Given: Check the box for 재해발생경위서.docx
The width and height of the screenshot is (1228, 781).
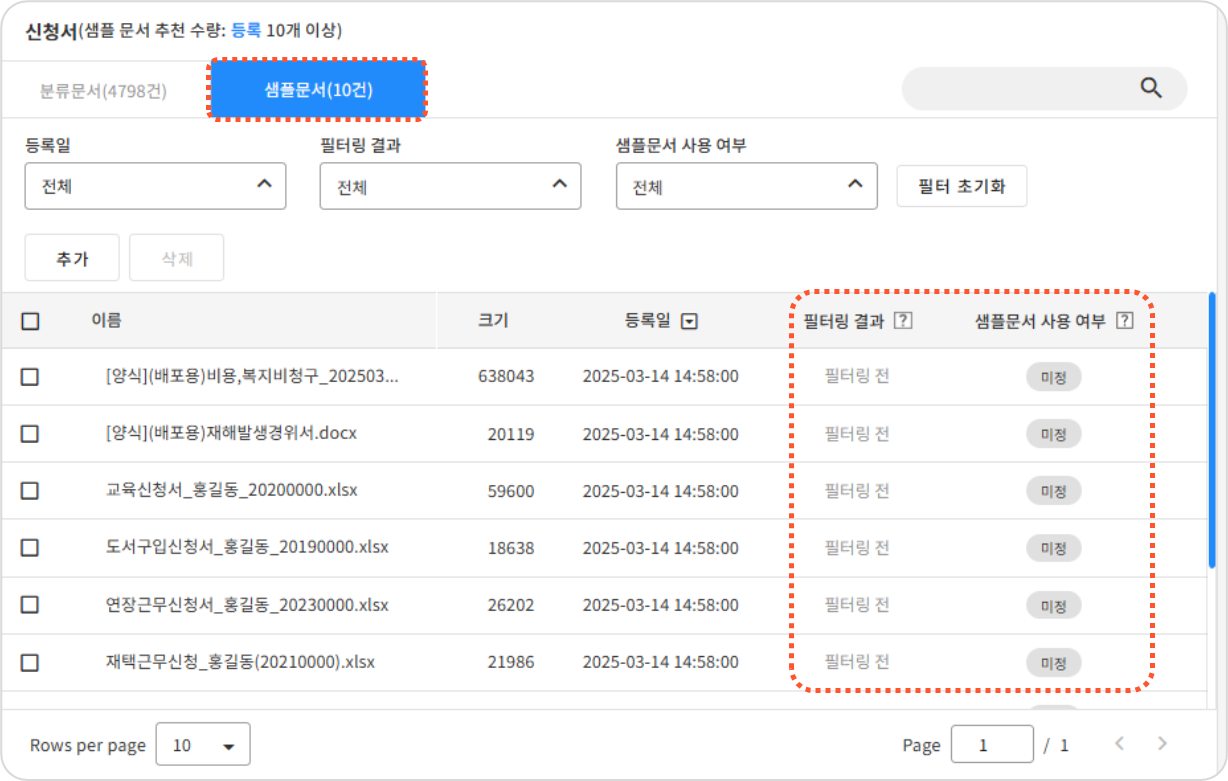Looking at the screenshot, I should coord(30,434).
